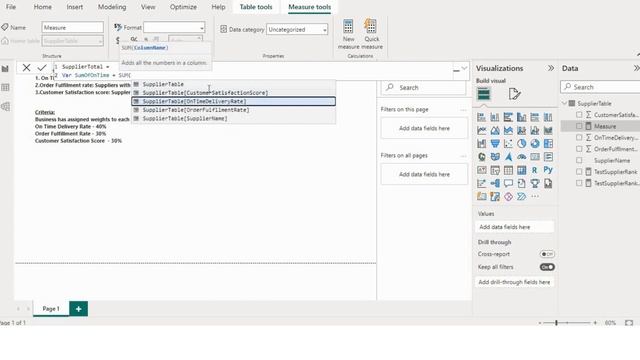Screen dimensions: 640x360
Task: Add a new page with plus button
Action: pos(78,309)
